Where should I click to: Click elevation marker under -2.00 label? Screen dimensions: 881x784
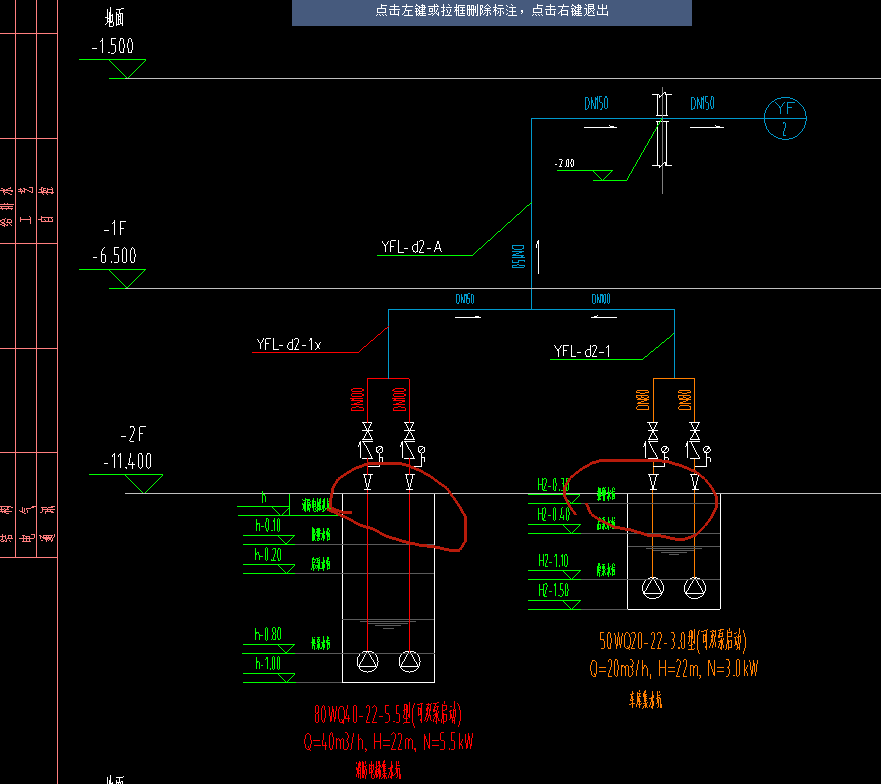tap(603, 175)
